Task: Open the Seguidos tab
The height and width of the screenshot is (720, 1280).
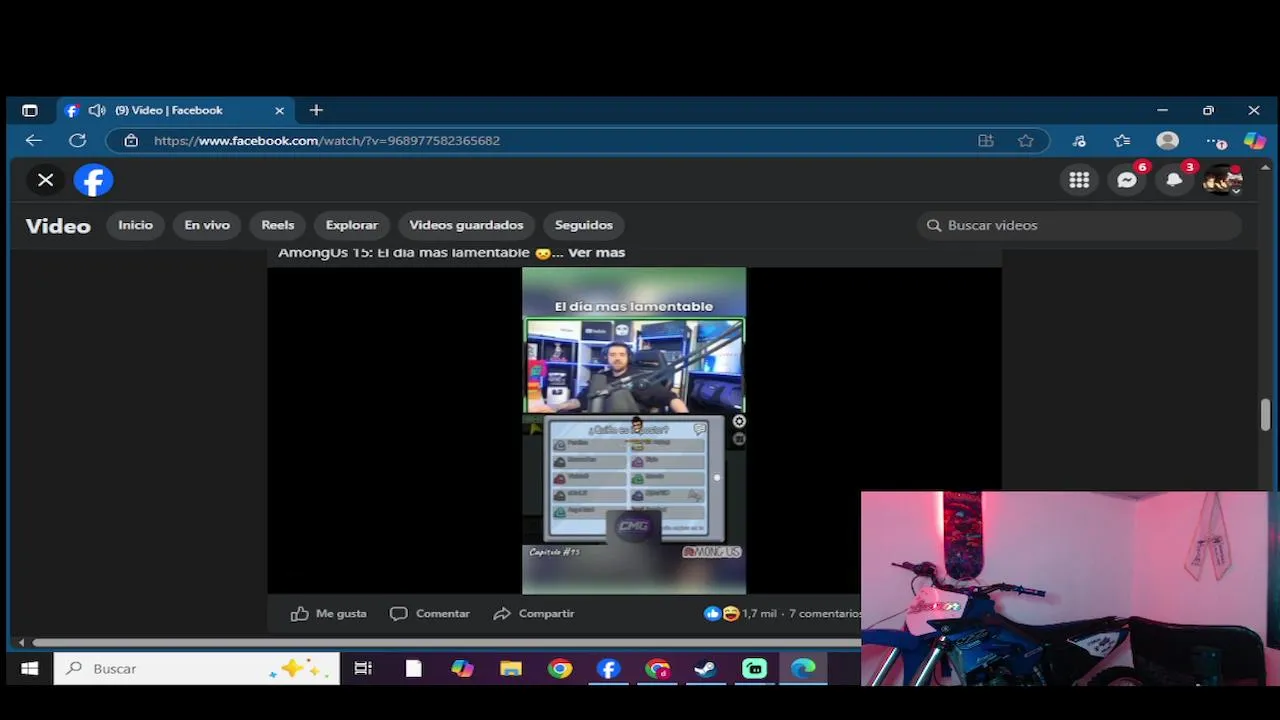Action: click(584, 225)
